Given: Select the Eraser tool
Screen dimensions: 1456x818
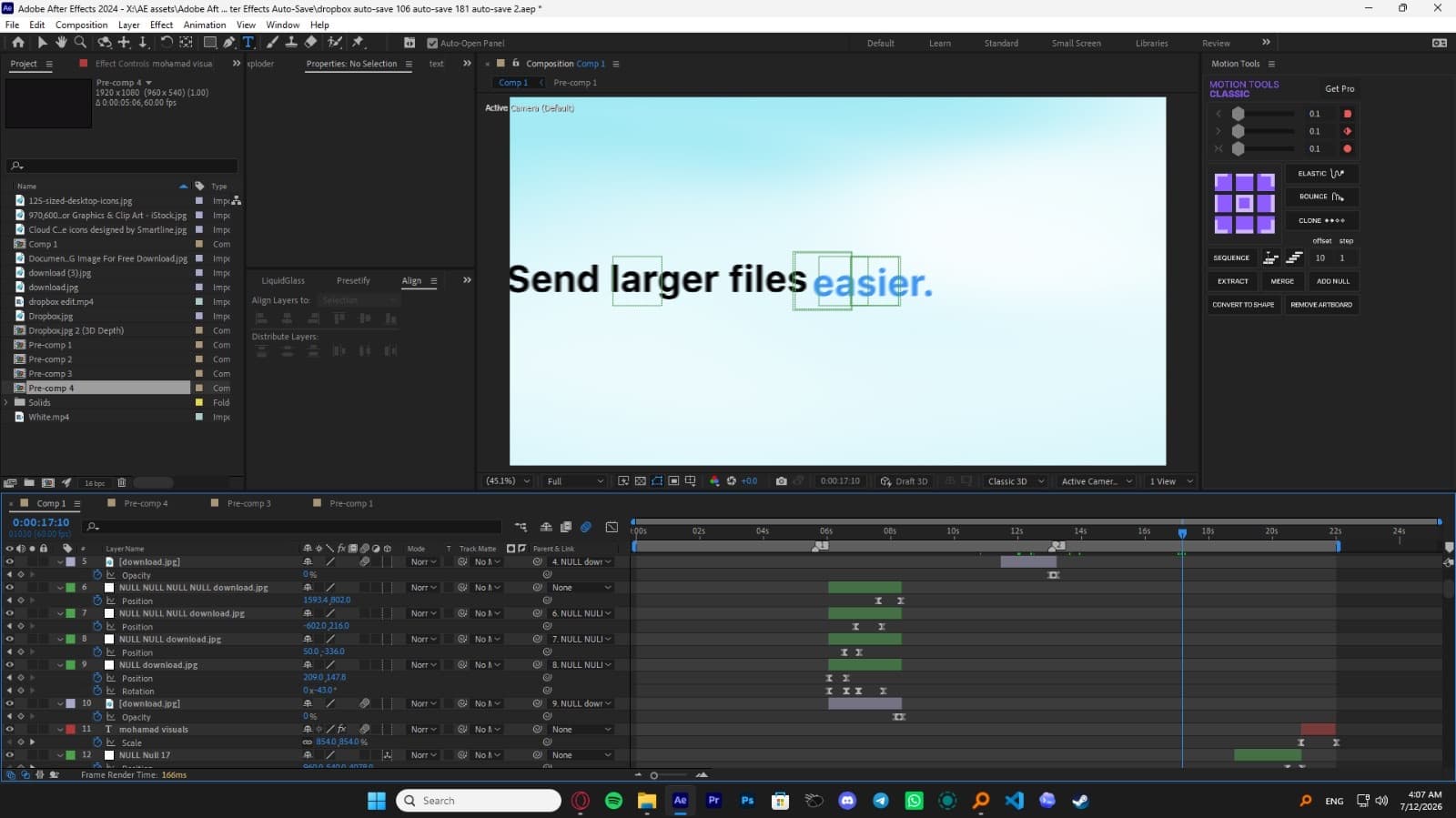Looking at the screenshot, I should coord(310,43).
